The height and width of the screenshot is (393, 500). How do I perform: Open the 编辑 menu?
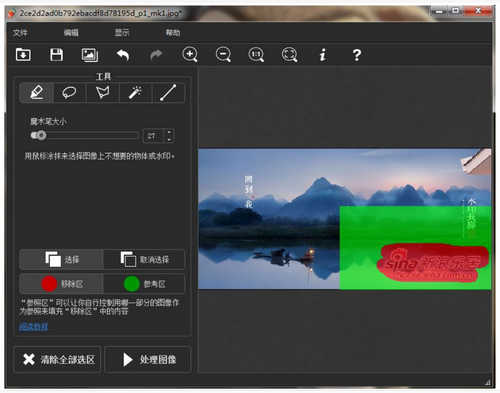point(71,33)
